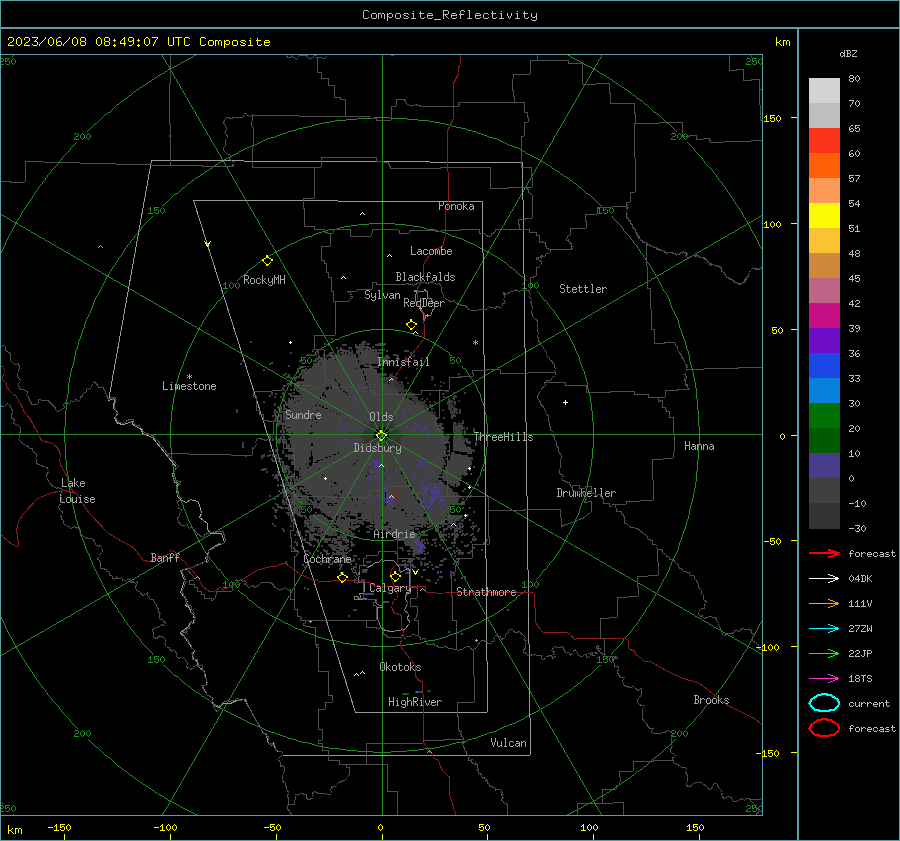Image resolution: width=900 pixels, height=841 pixels.
Task: Click the red forecast arrow legend icon
Action: (824, 553)
